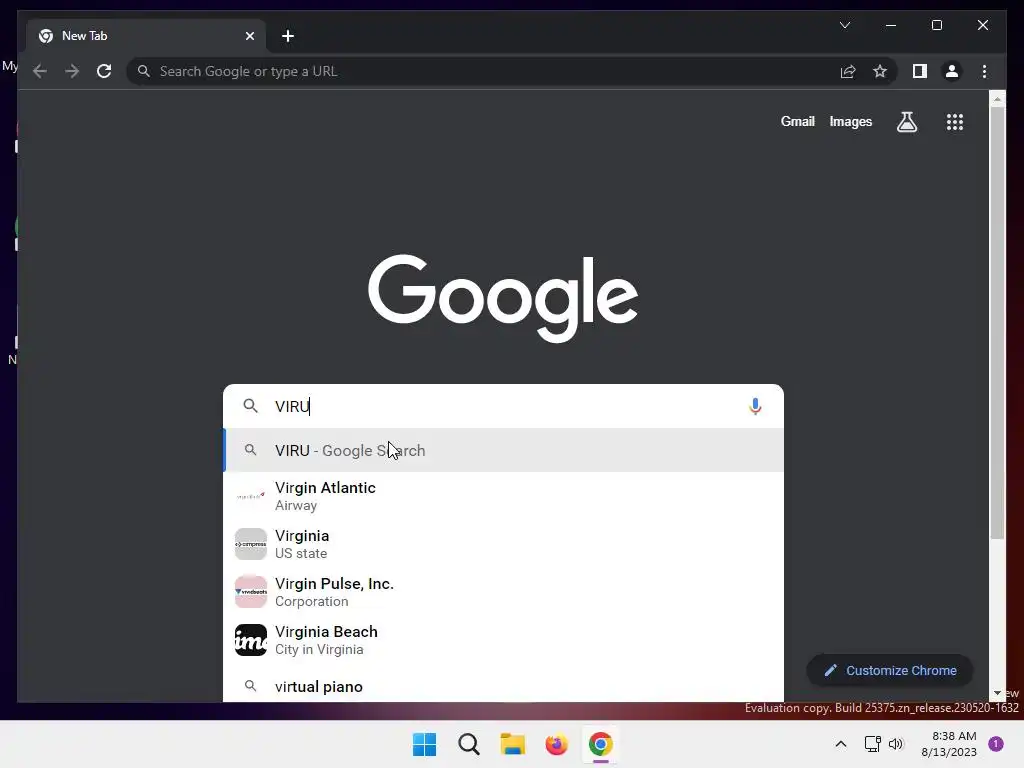Select Virginia Beach suggestion
This screenshot has height=768, width=1024.
(x=504, y=640)
